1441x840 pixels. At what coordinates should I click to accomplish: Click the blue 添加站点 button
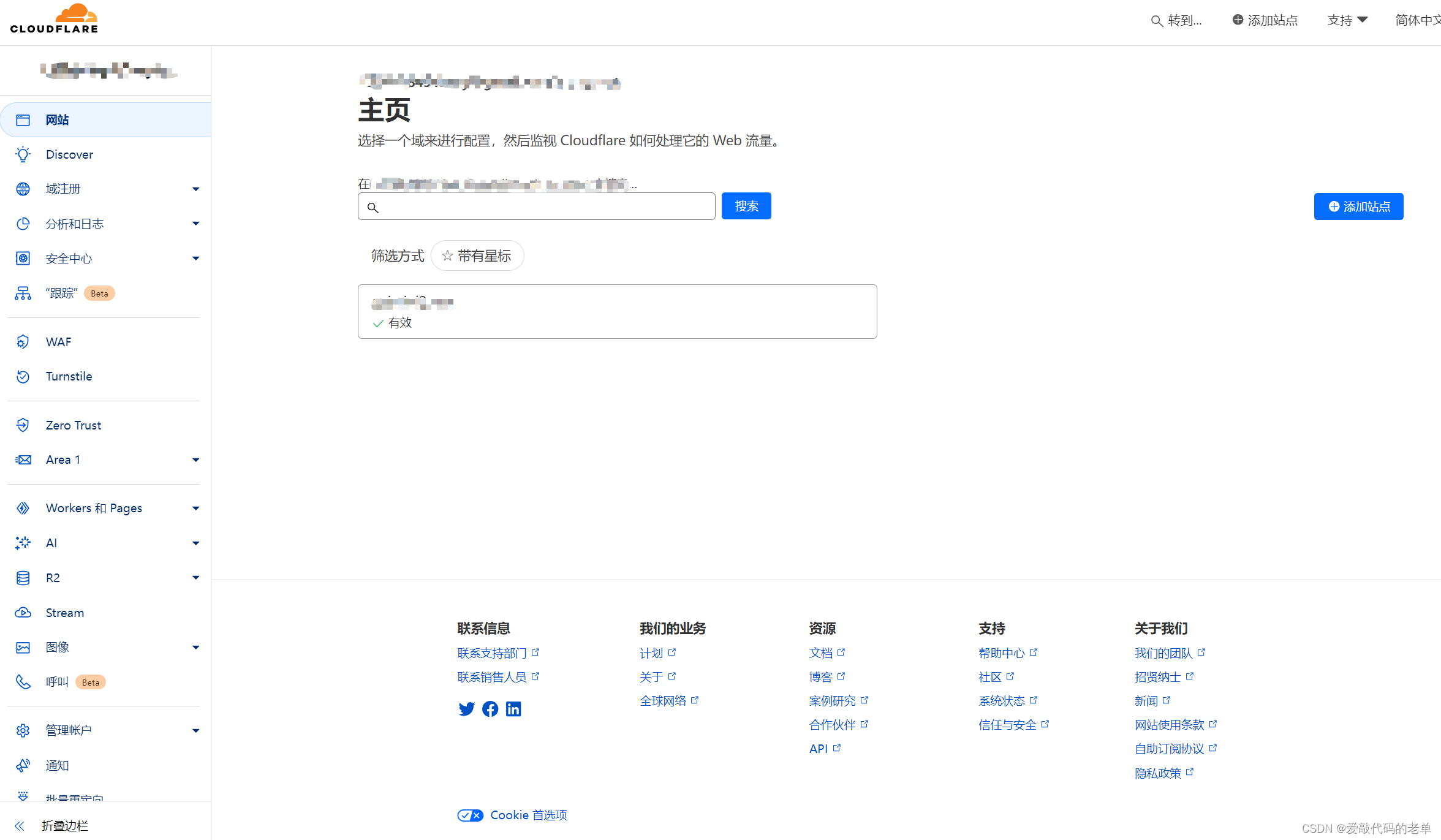[1358, 206]
